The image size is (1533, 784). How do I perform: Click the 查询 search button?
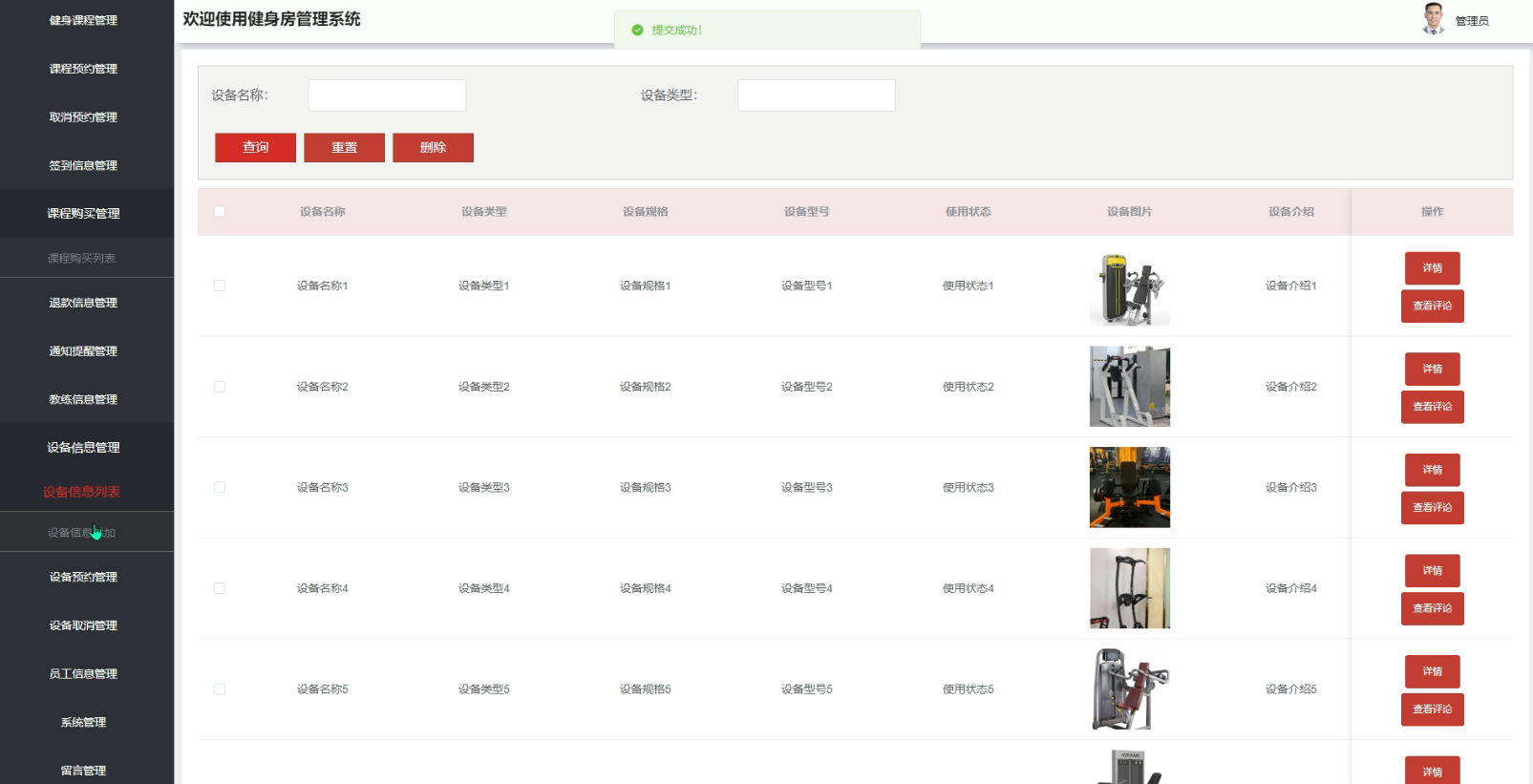pyautogui.click(x=255, y=147)
